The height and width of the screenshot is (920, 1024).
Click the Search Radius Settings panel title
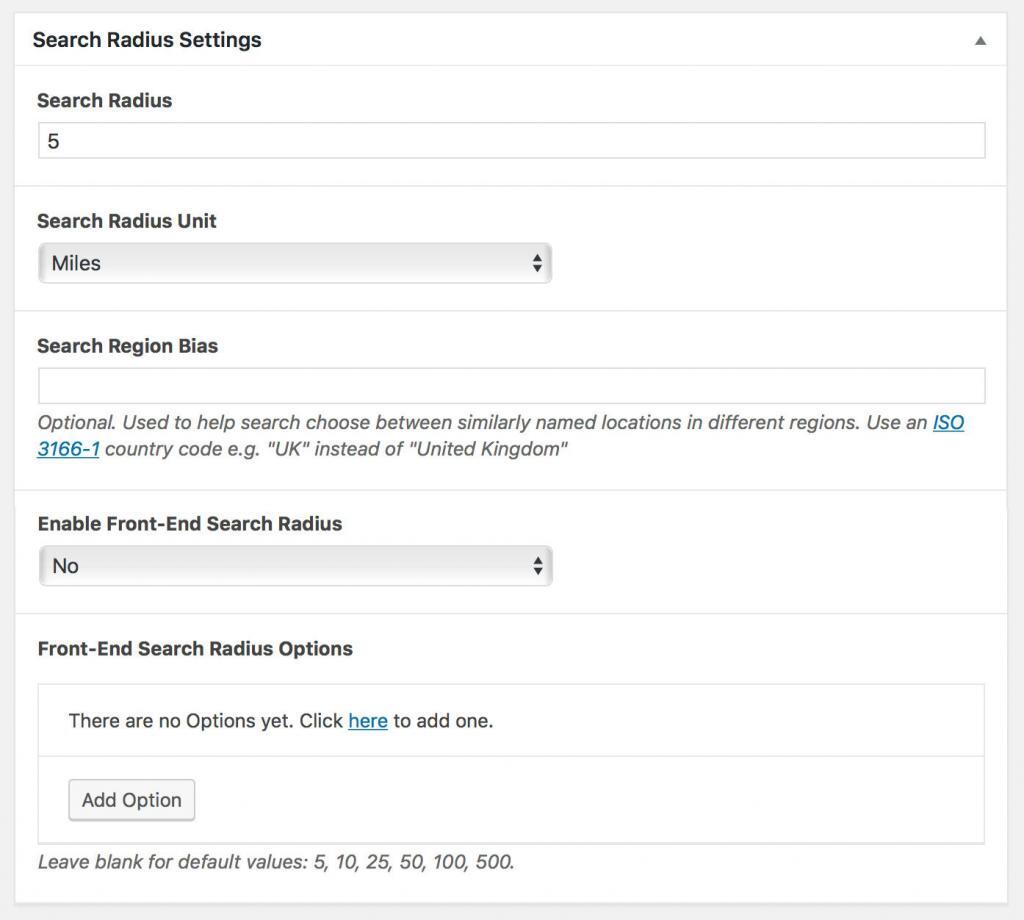[x=147, y=40]
